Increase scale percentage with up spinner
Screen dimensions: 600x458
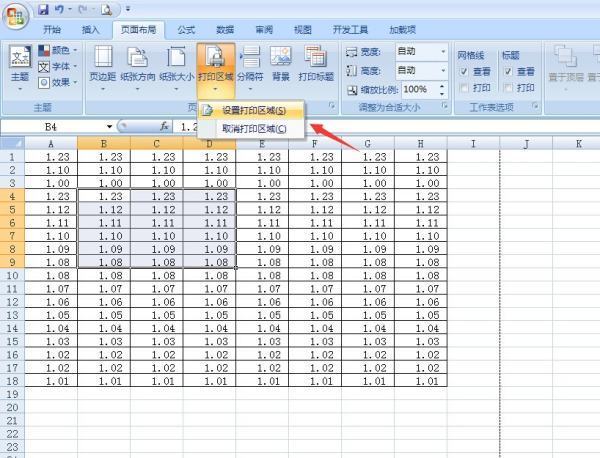[x=442, y=86]
